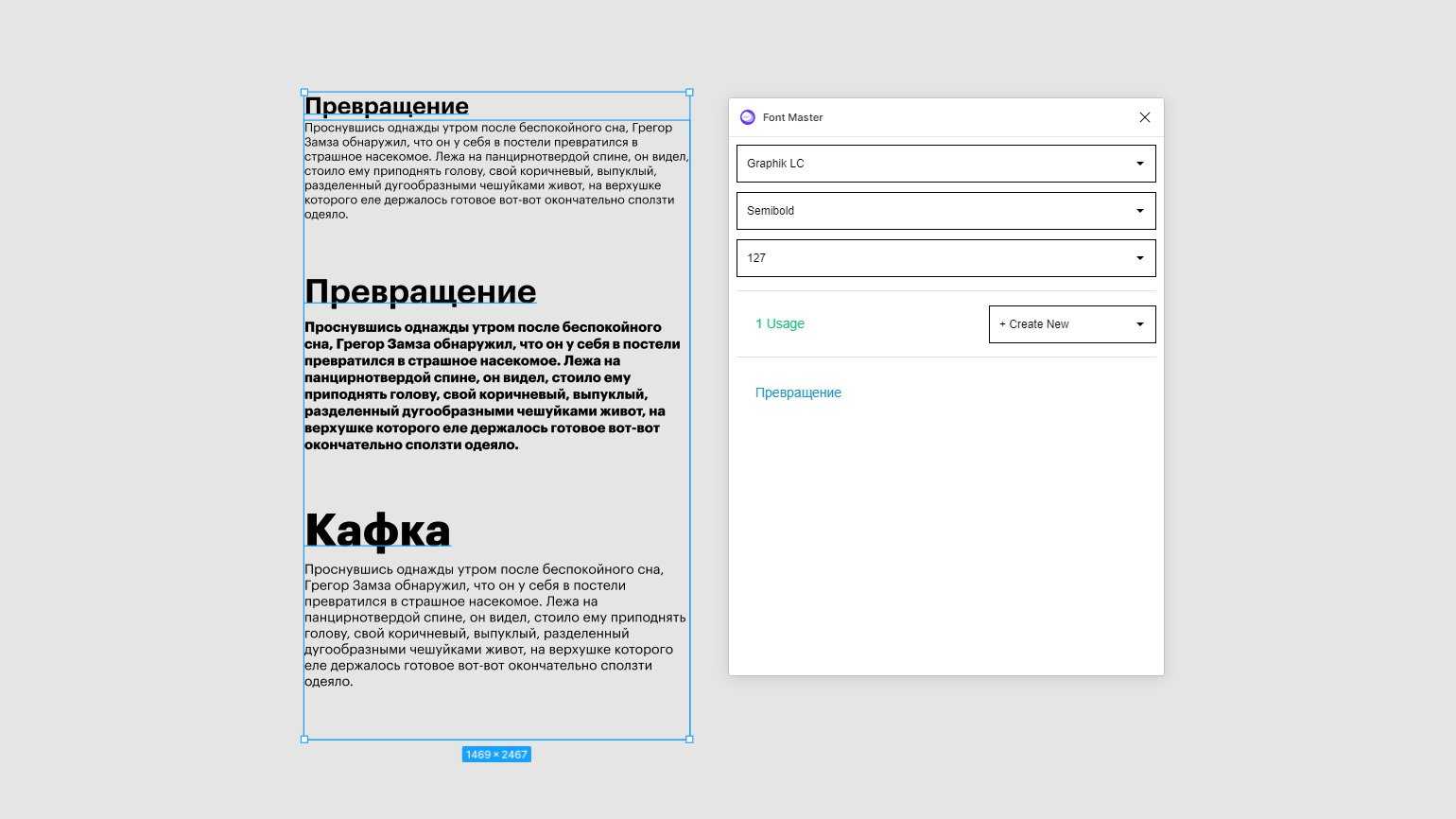Screen dimensions: 1456x819
Task: Click the bottom-right frame resize handle
Action: pos(689,740)
